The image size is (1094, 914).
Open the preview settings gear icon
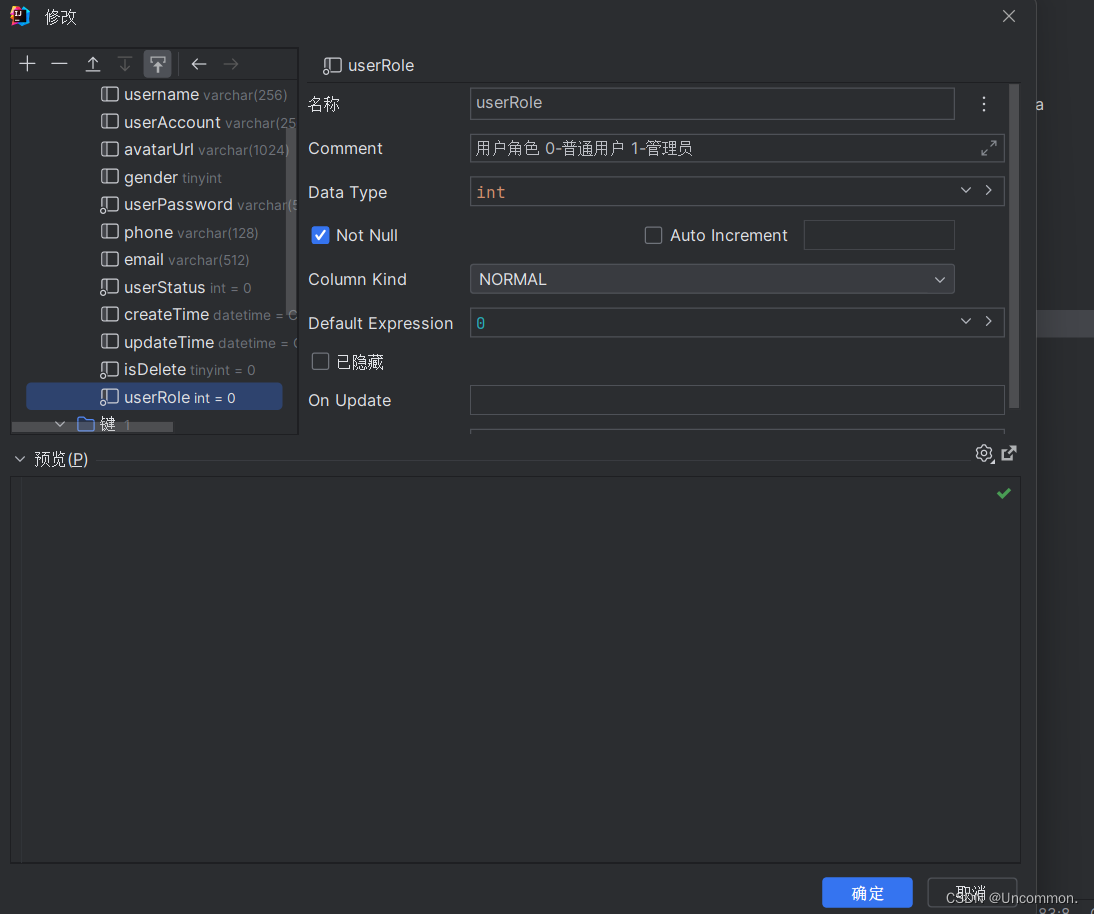tap(984, 453)
